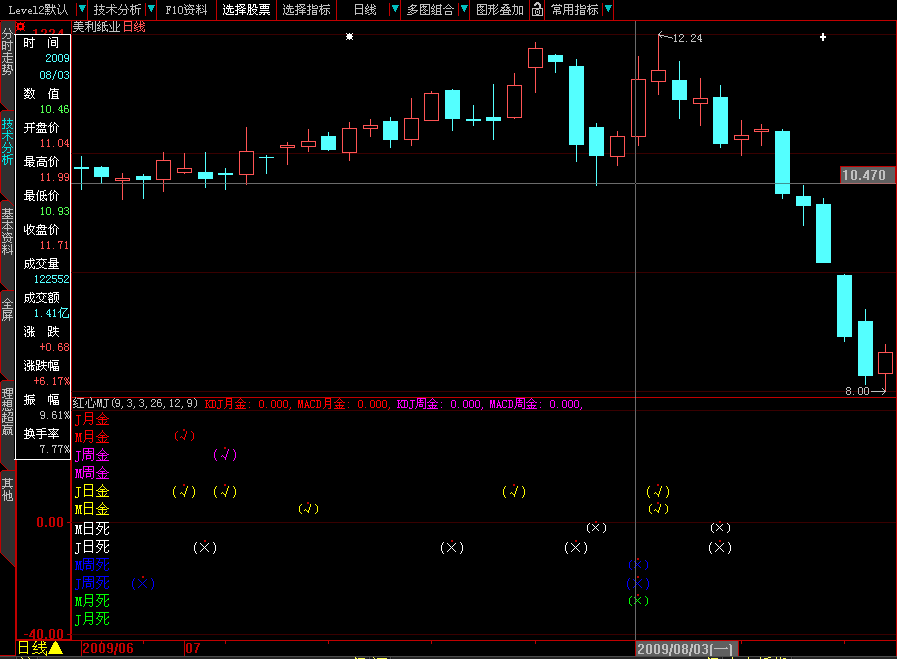Click the 成交额 value 1.41亿
This screenshot has height=659, width=897.
pos(51,313)
